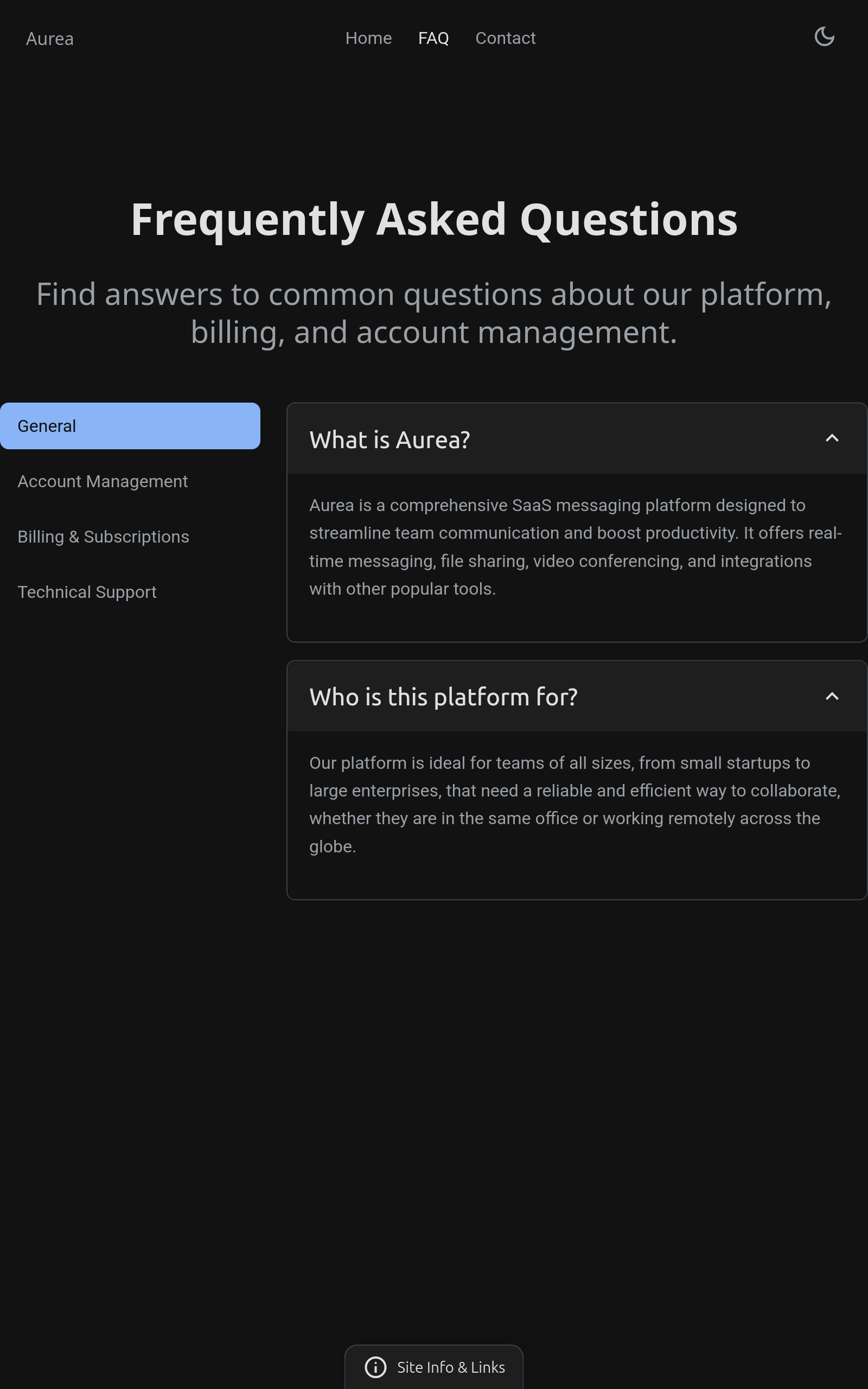The height and width of the screenshot is (1389, 868).
Task: Go to the Home page link
Action: [368, 38]
